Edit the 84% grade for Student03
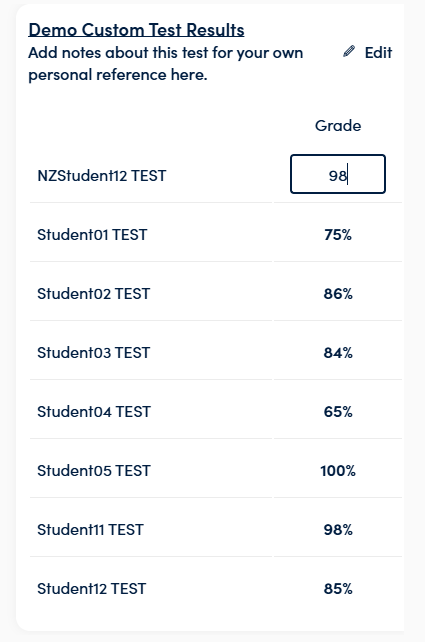The height and width of the screenshot is (642, 425). tap(338, 353)
